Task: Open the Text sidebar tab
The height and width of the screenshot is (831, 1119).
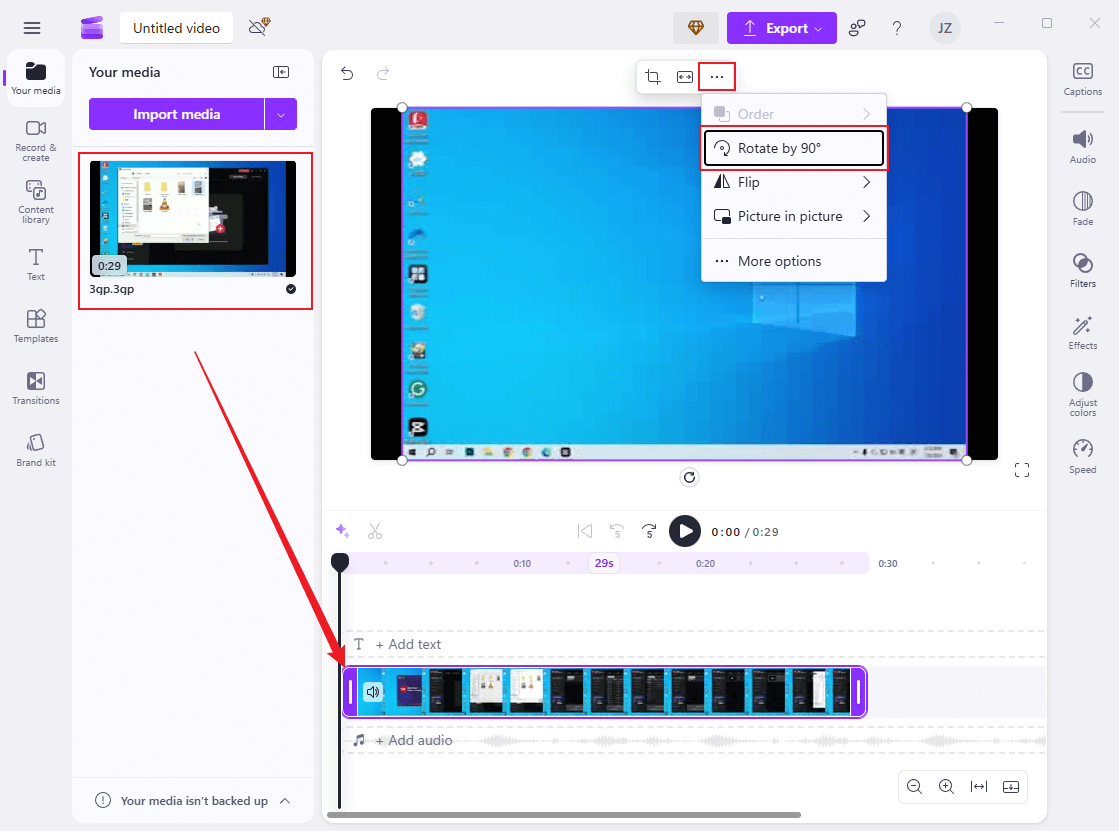Action: (x=36, y=264)
